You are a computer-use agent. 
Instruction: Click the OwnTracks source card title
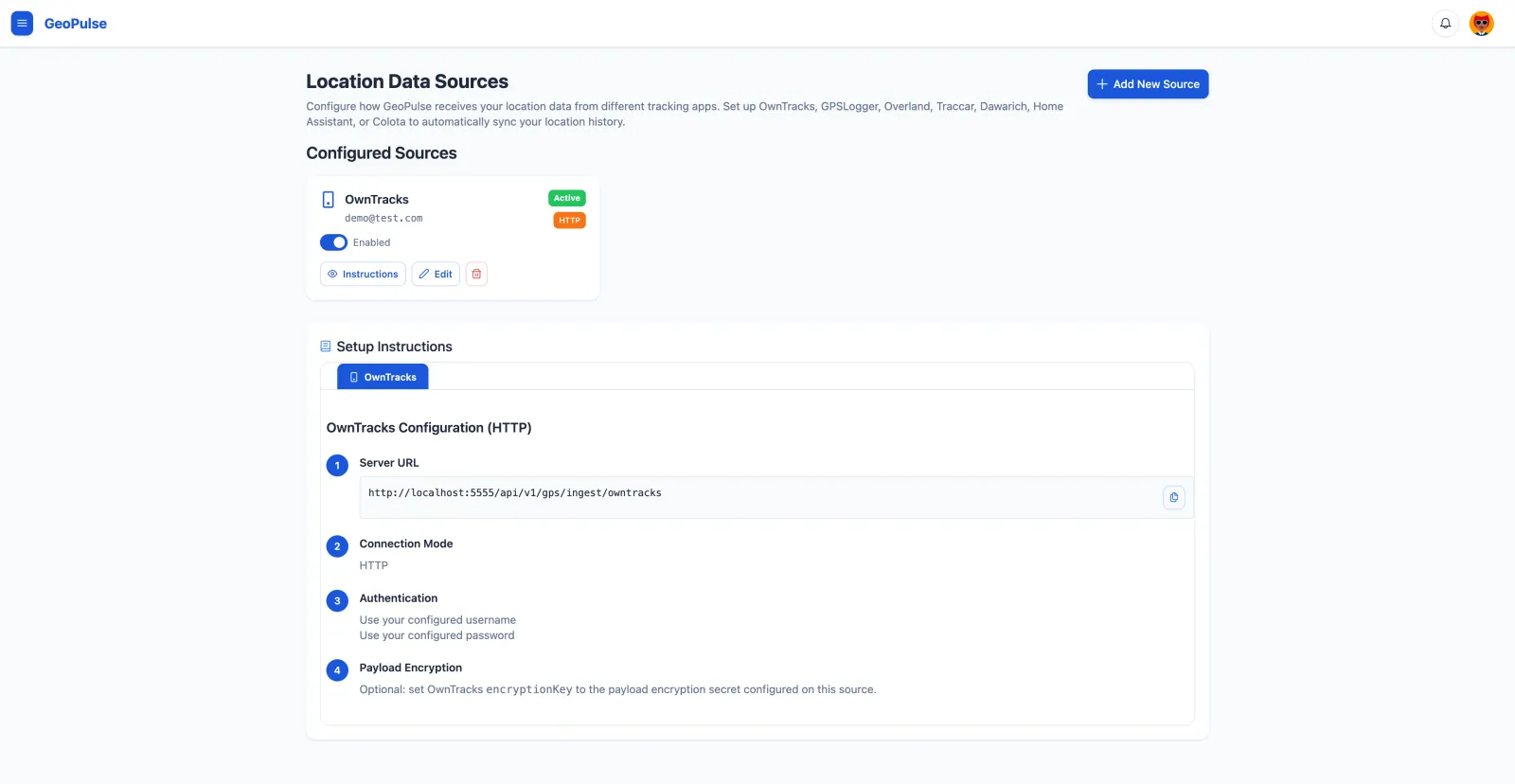[377, 200]
